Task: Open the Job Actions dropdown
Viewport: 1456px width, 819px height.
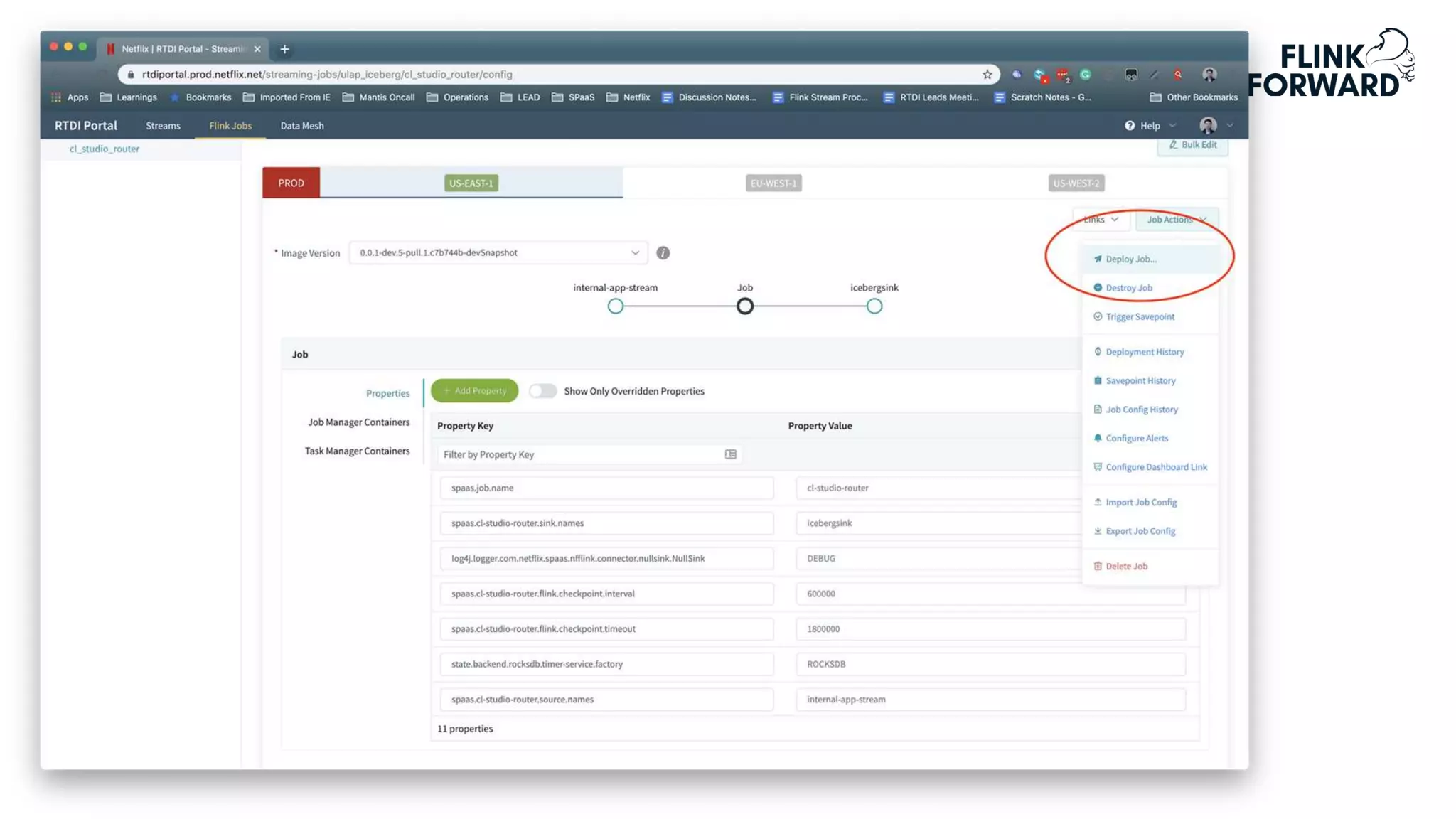Action: (x=1176, y=220)
